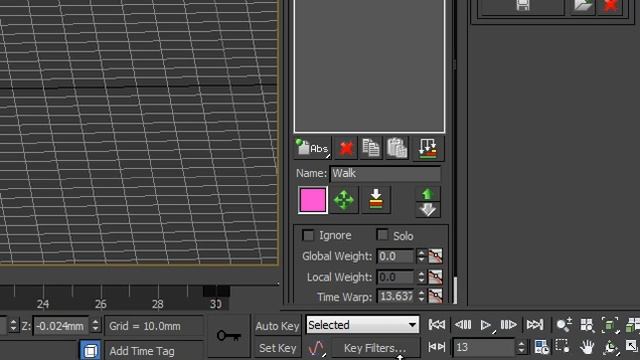Activate the Pan View hand tool

[587, 347]
